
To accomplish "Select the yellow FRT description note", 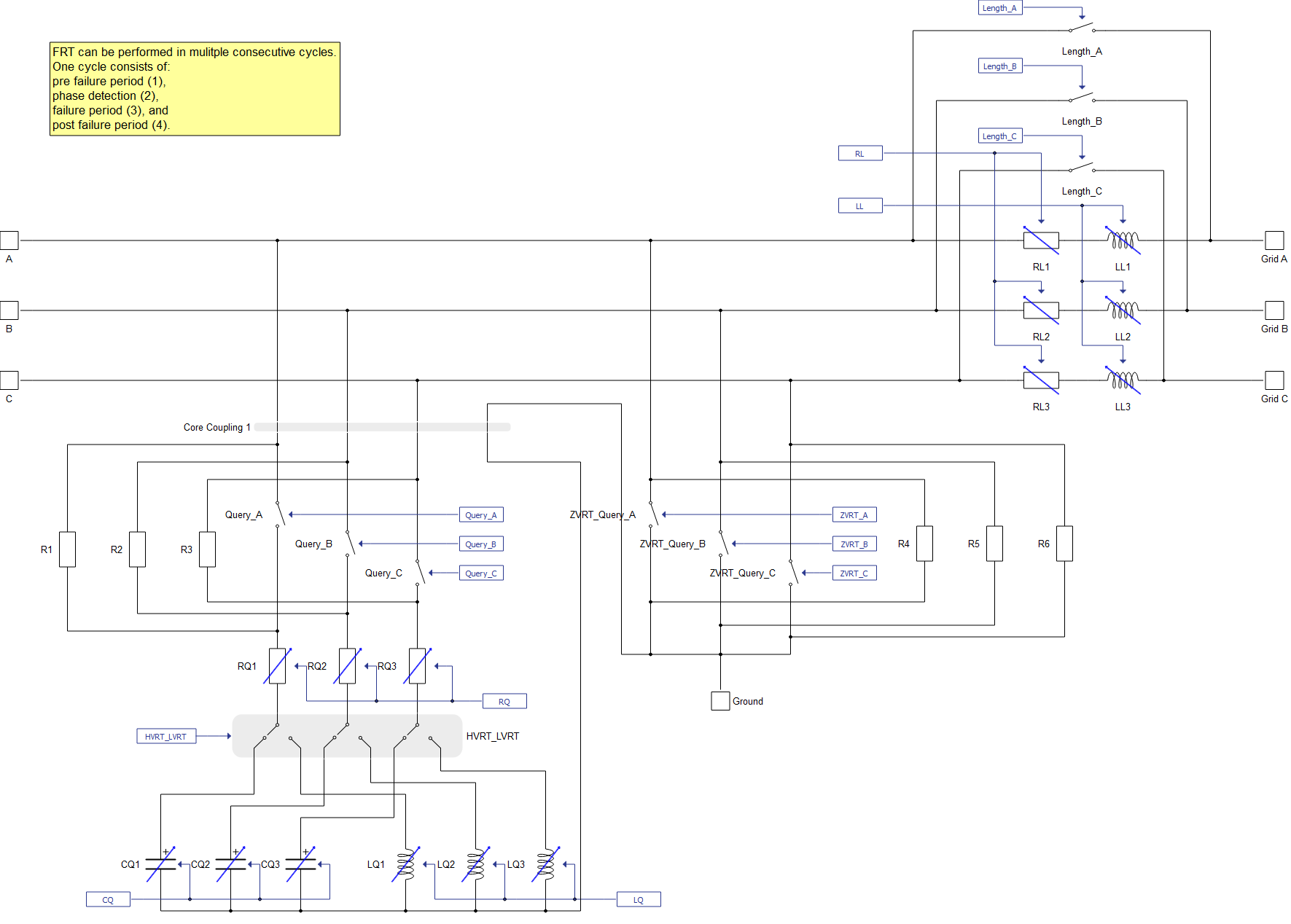I will coord(195,89).
